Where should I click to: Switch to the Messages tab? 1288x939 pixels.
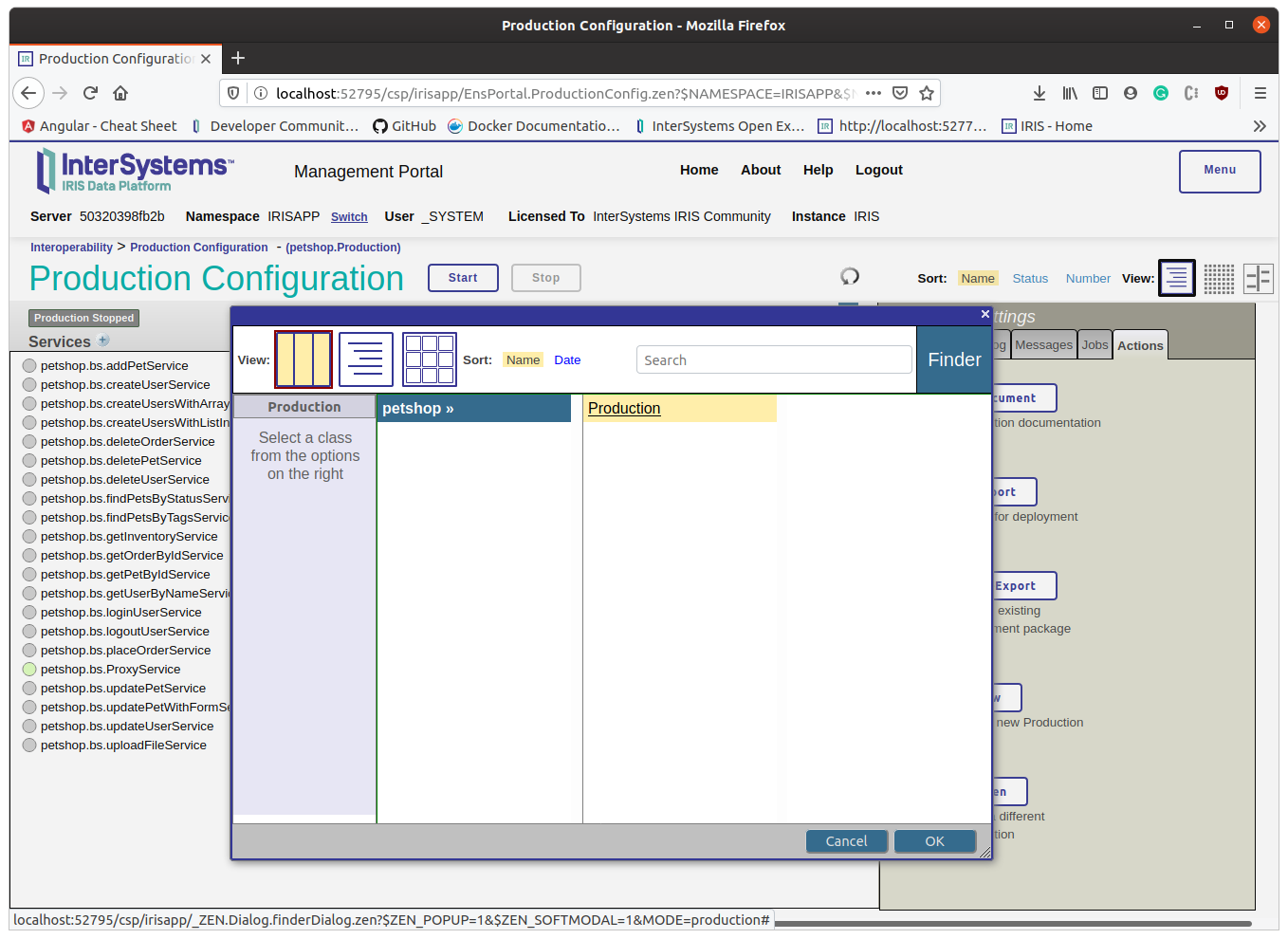point(1043,344)
